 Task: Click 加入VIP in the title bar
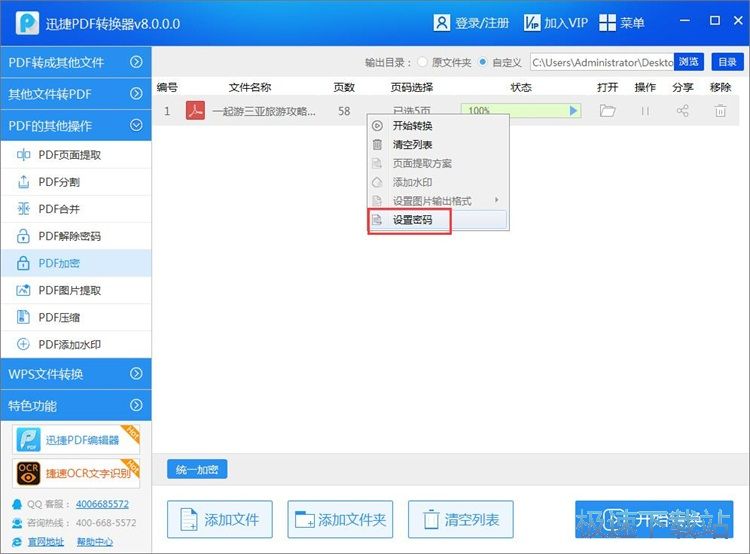[x=555, y=22]
